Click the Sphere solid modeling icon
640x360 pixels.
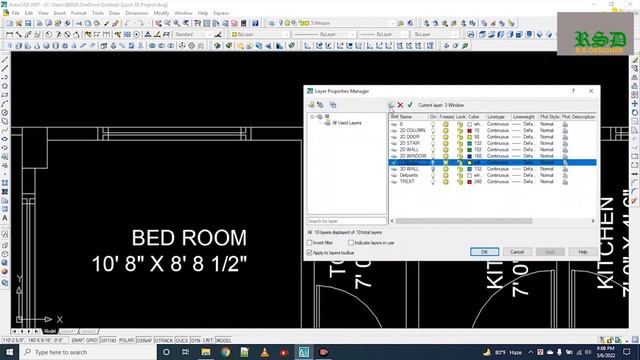point(46,46)
